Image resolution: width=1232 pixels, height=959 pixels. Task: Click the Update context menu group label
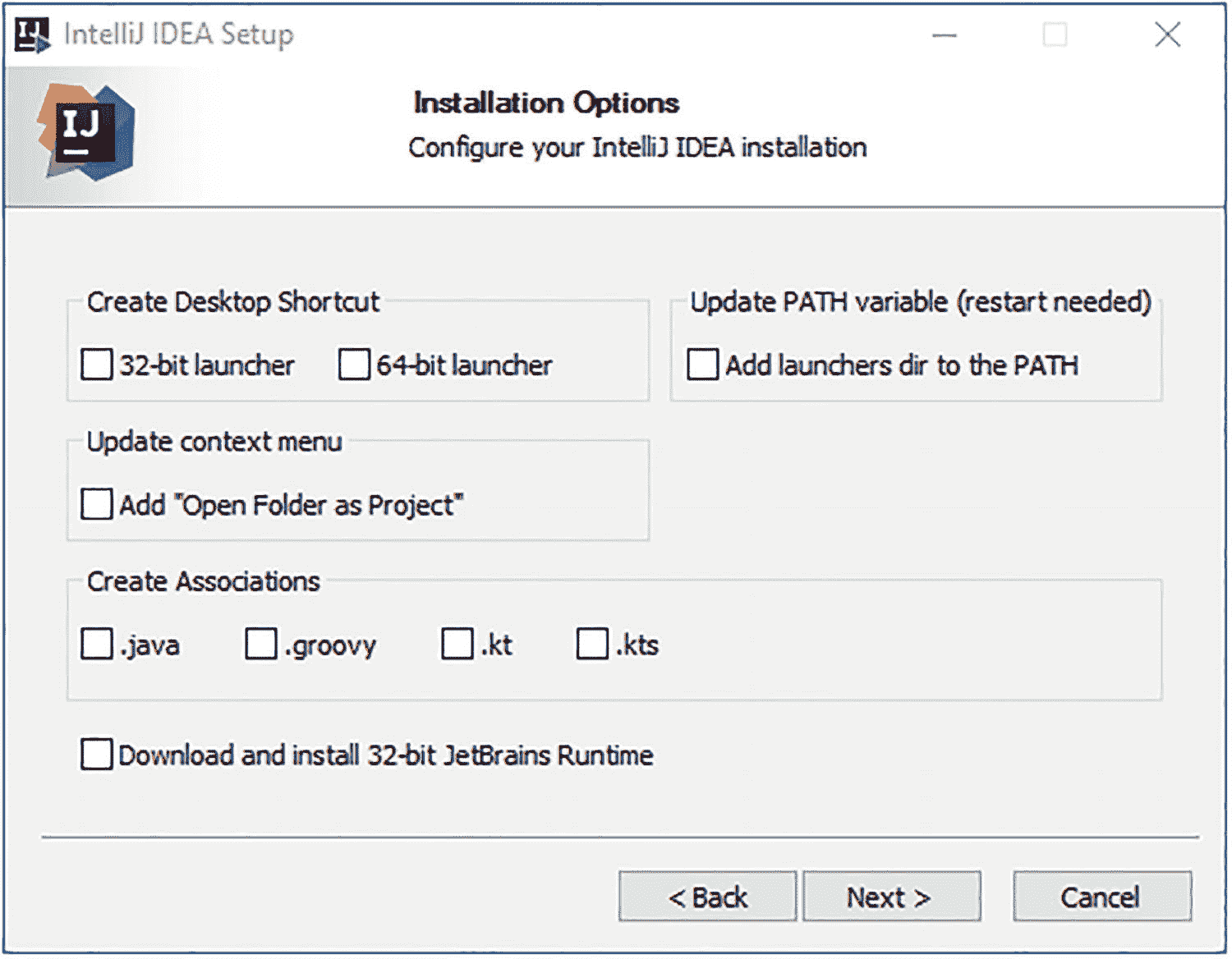click(214, 442)
